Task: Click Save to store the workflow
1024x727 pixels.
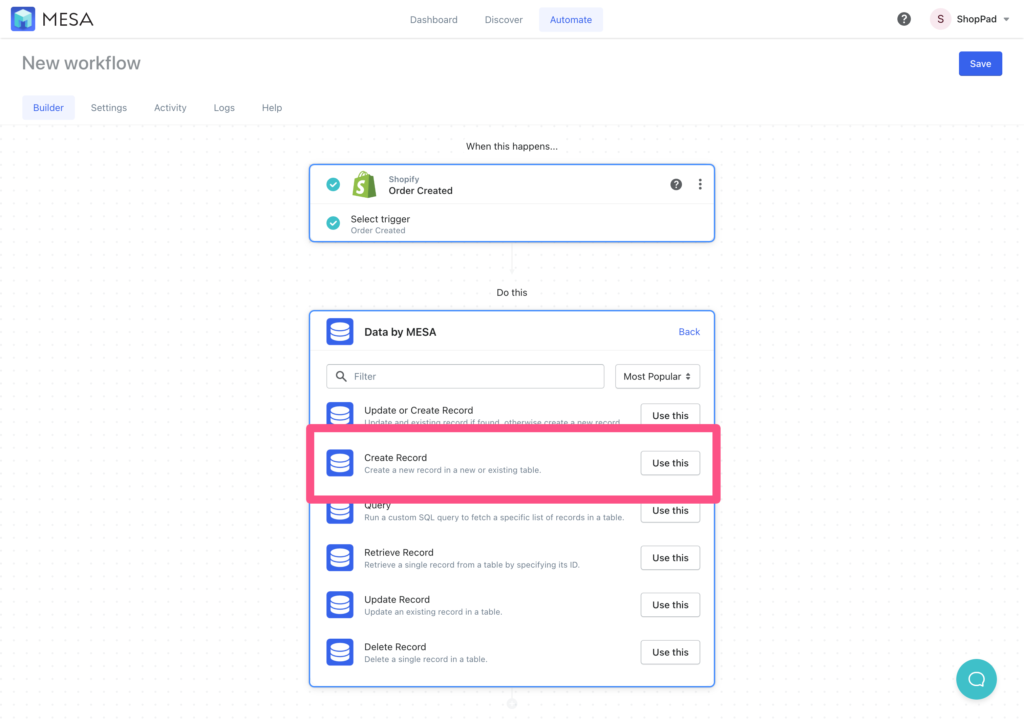Action: 980,63
